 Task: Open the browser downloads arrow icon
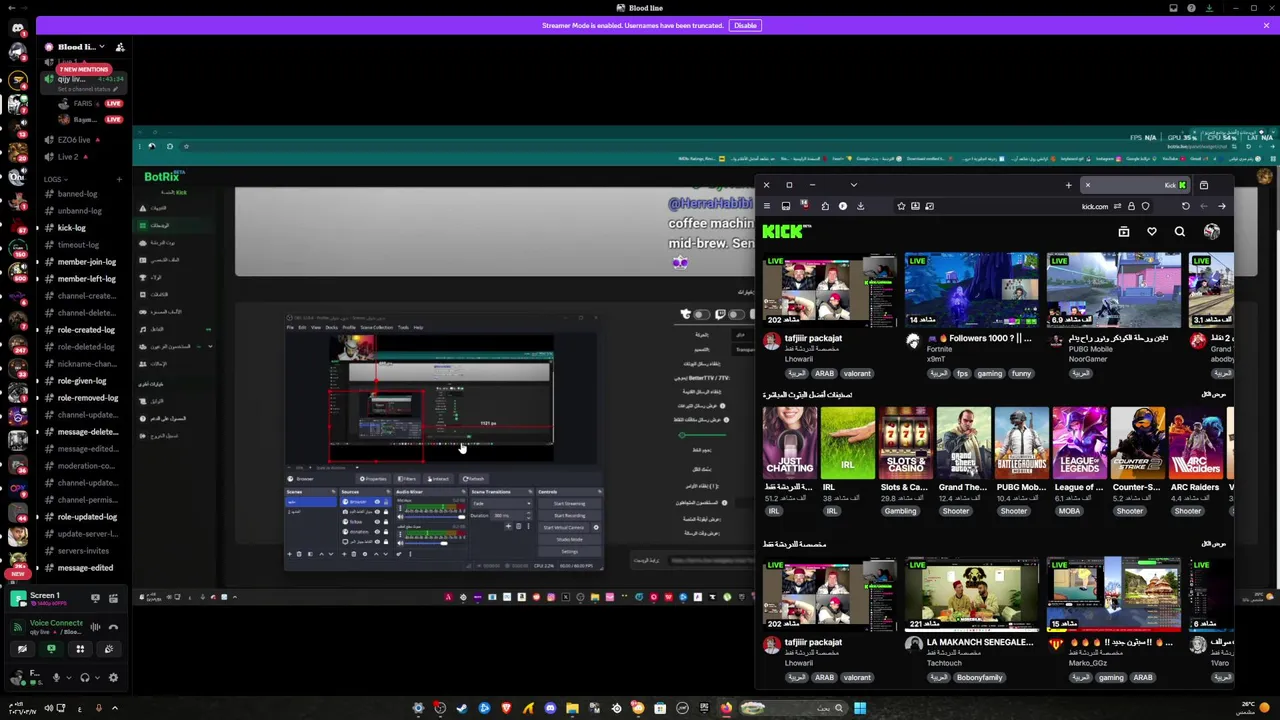click(860, 206)
